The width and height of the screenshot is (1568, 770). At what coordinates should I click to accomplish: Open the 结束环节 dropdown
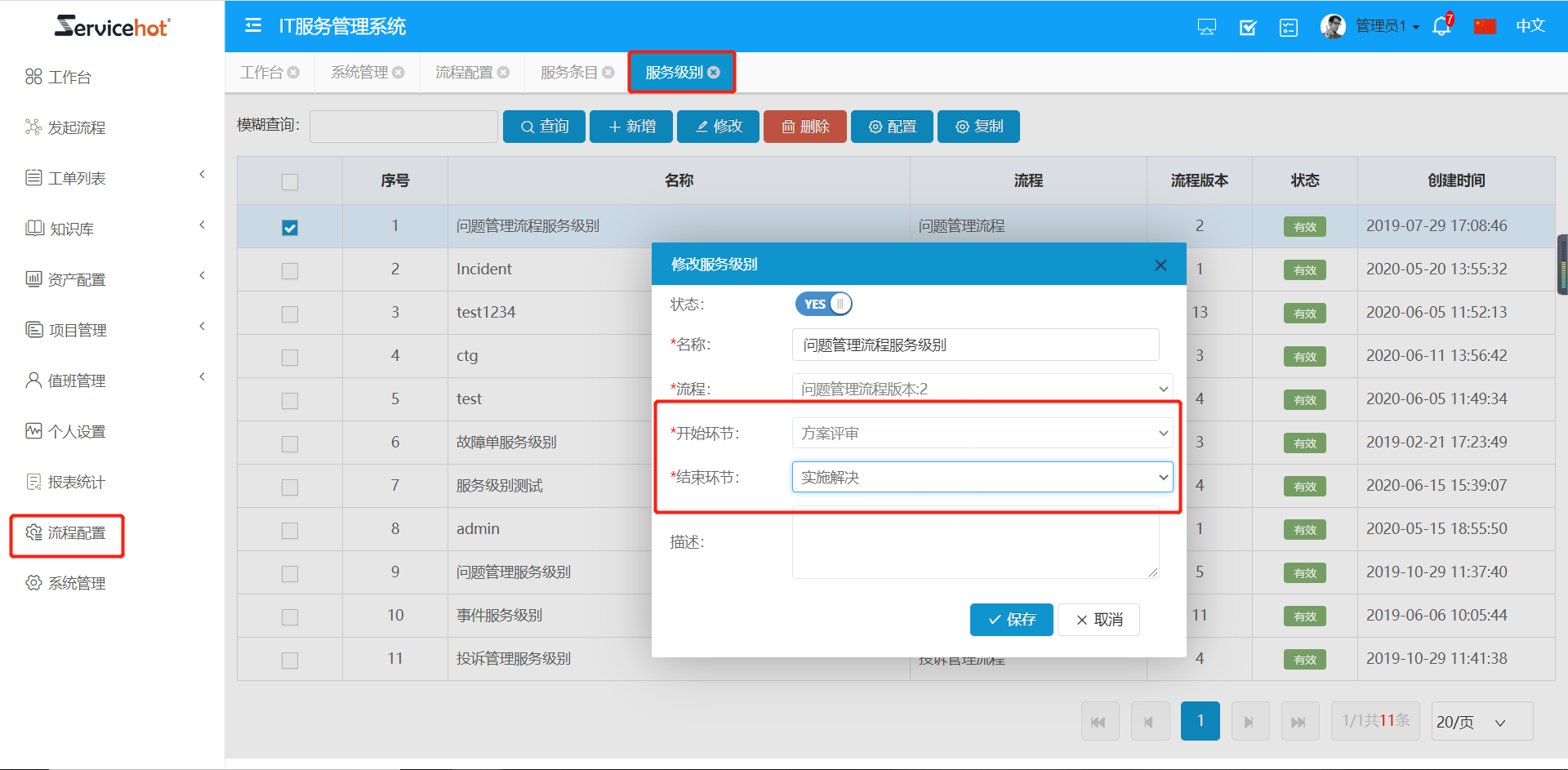[x=982, y=478]
